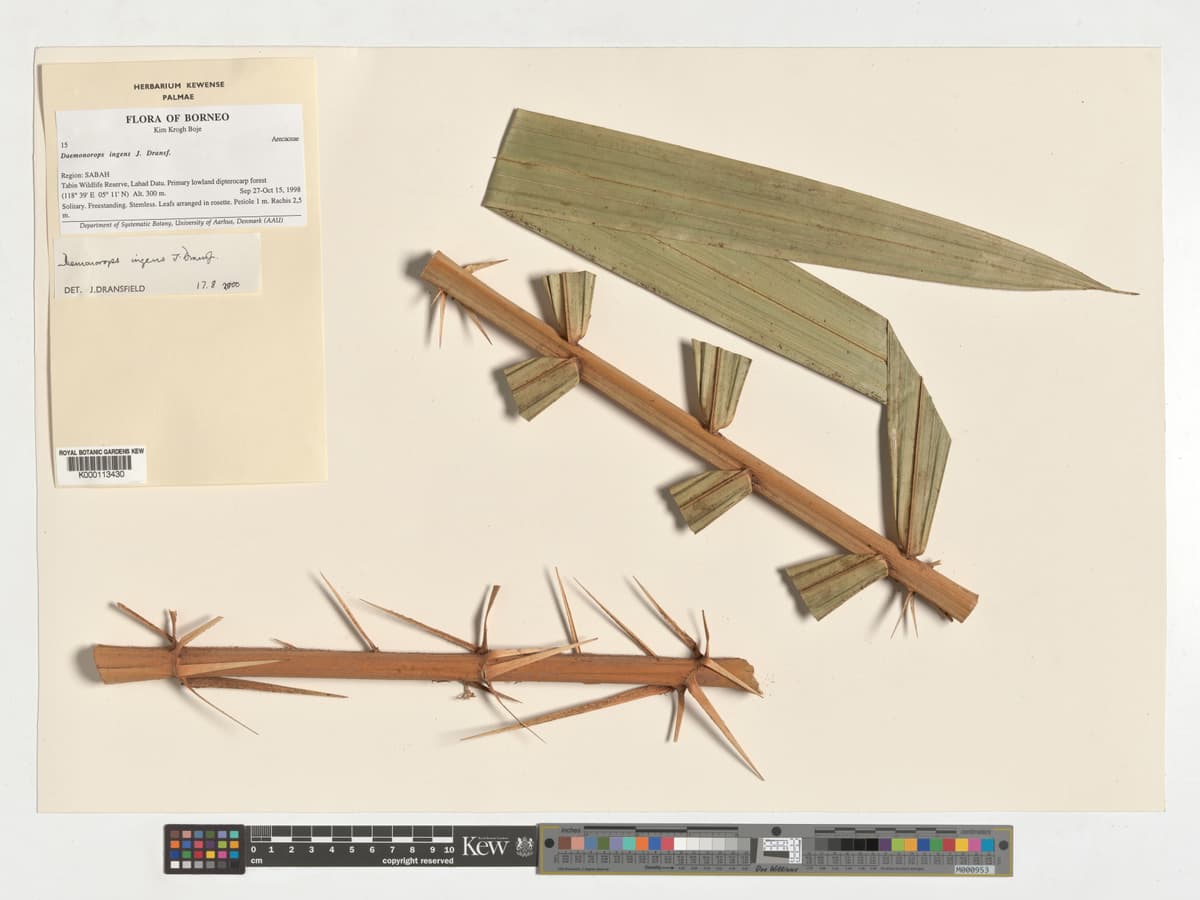
Task: Click the 'FLORA OF BORNEO' title
Action: click(177, 118)
